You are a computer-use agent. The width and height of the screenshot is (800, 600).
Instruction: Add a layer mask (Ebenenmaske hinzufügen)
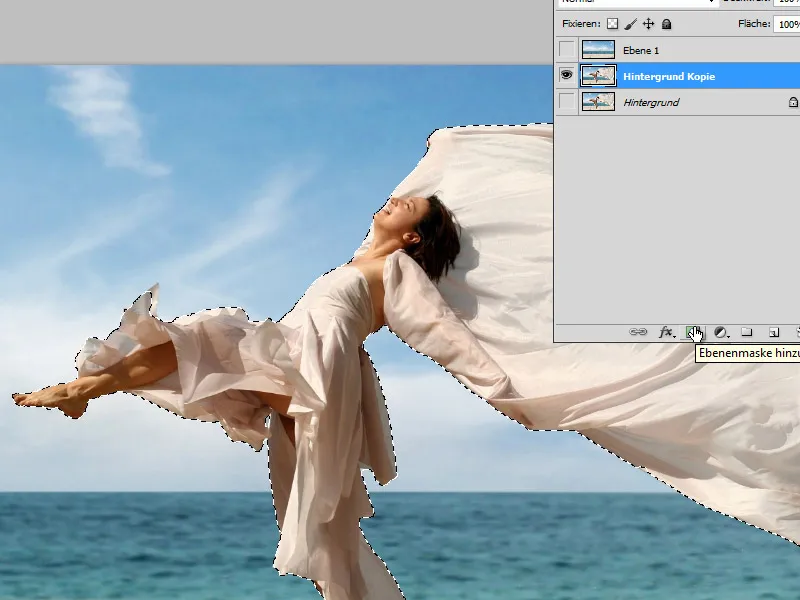tap(692, 332)
